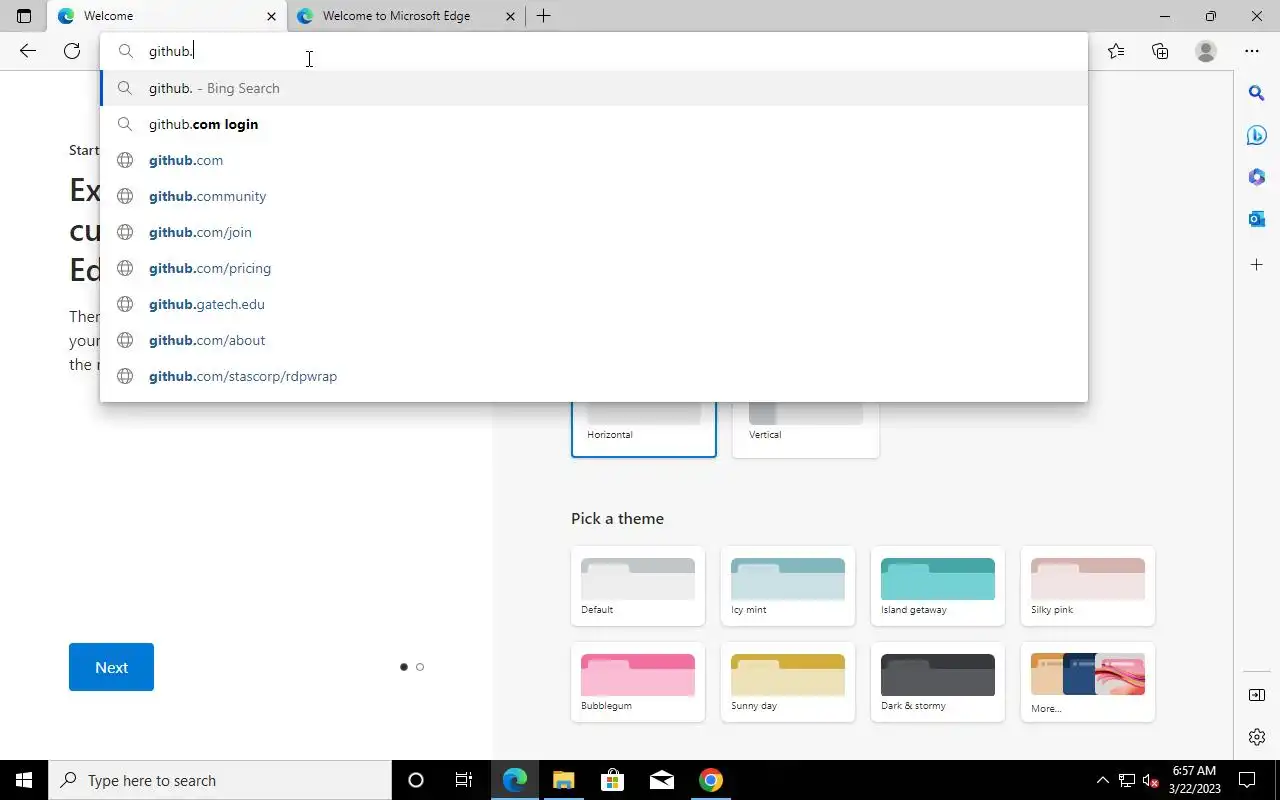Choose the github.com suggestion
The image size is (1280, 800).
(x=594, y=160)
